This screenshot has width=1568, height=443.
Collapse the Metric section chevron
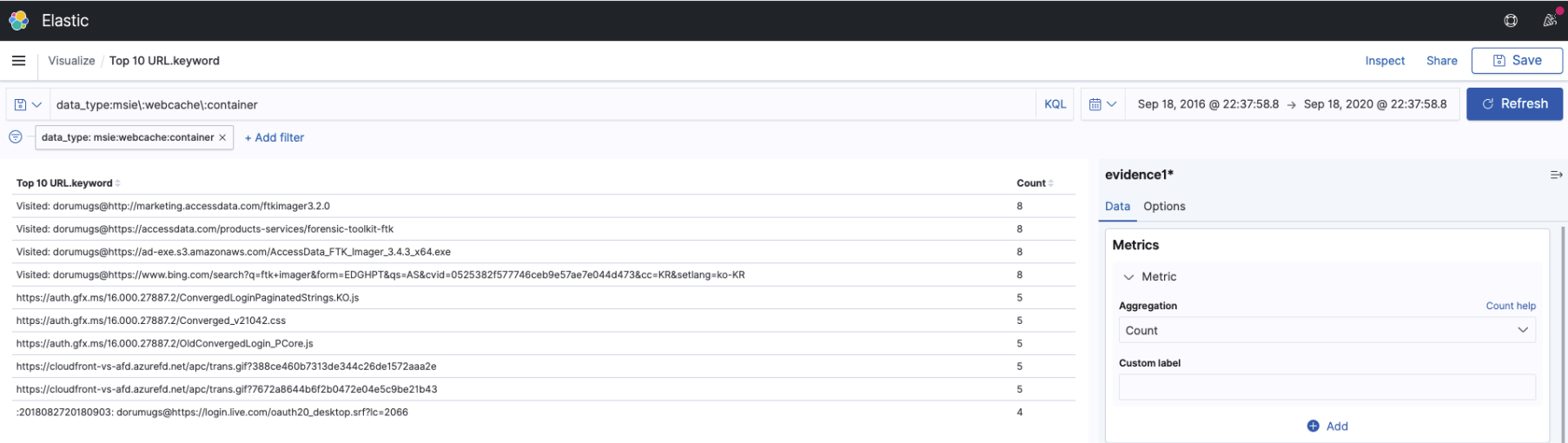coord(1128,277)
